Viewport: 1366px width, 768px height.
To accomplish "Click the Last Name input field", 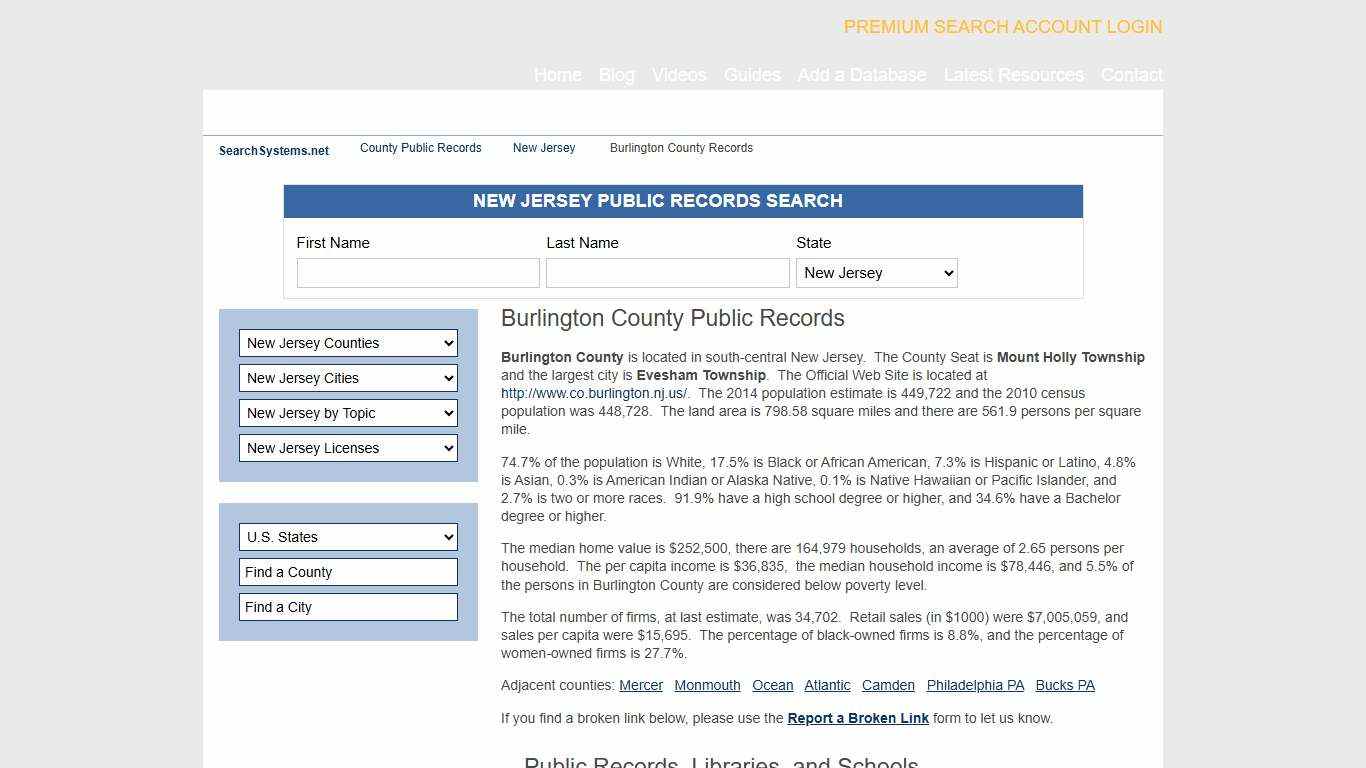I will (x=667, y=272).
